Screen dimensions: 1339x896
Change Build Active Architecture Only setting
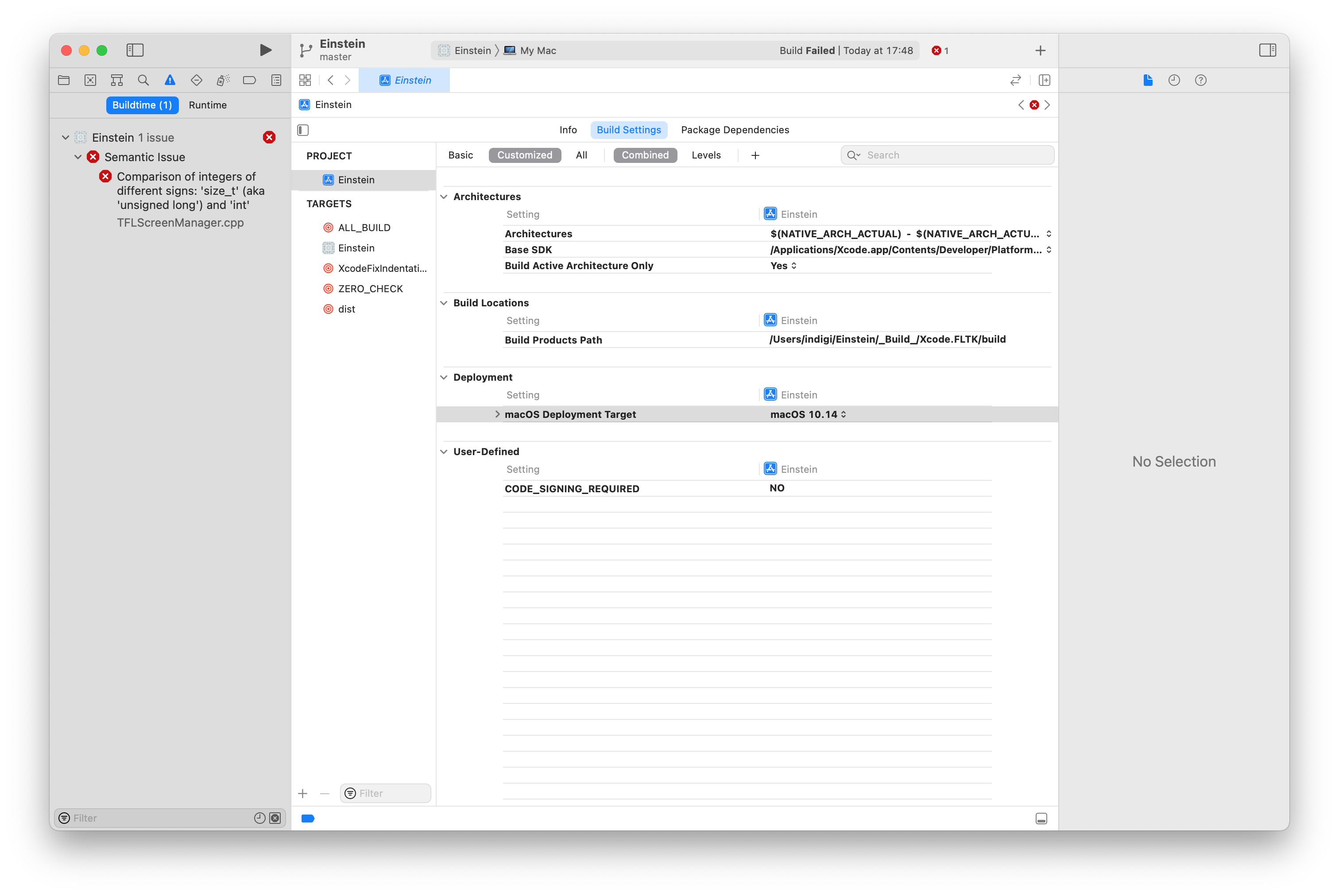click(782, 265)
